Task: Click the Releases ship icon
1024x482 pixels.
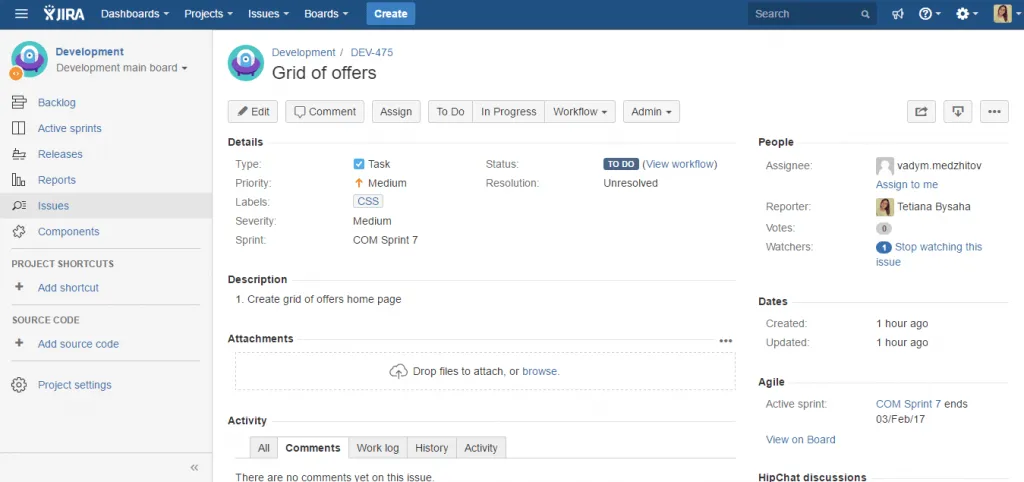Action: [x=19, y=154]
